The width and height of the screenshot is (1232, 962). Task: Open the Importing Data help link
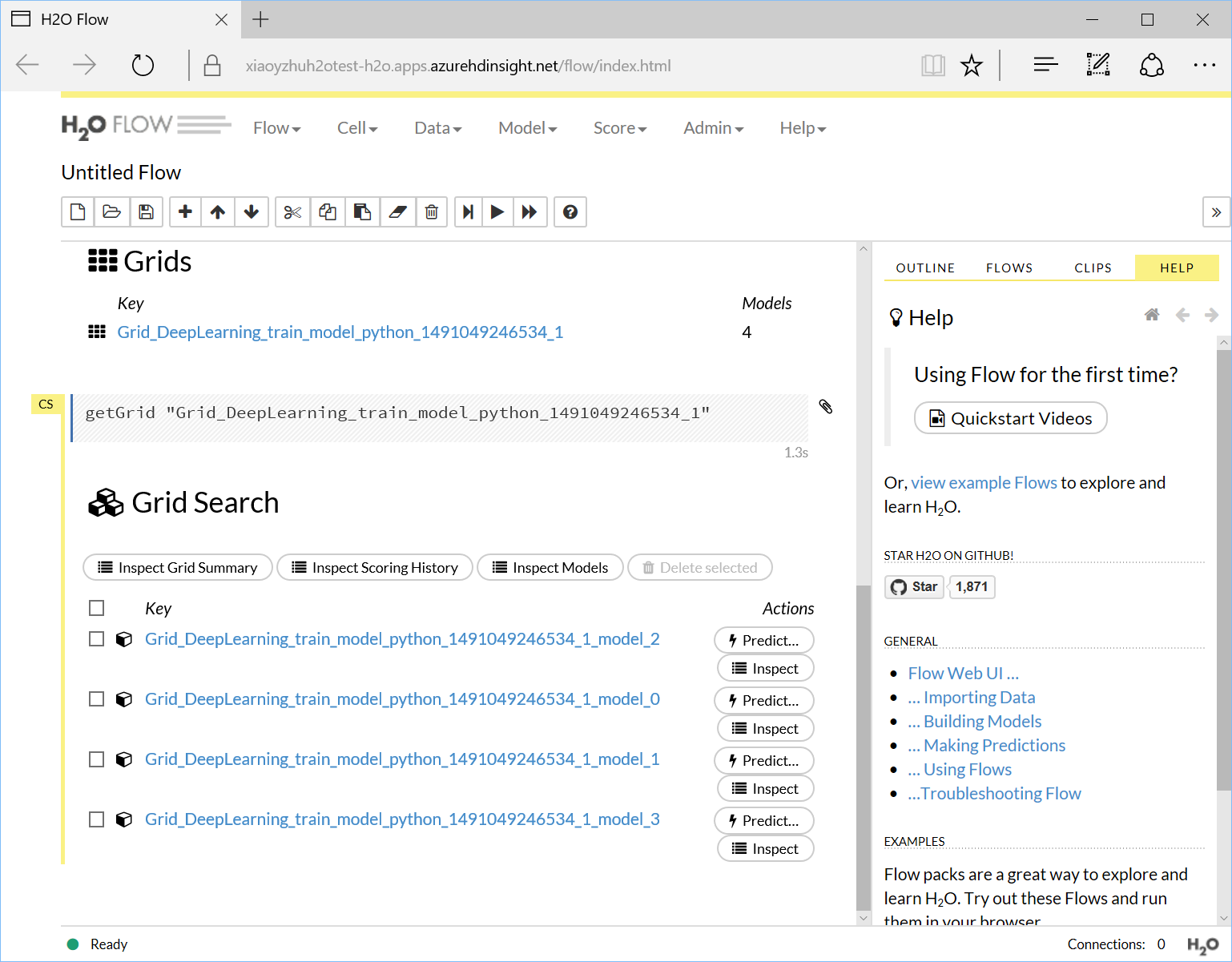coord(972,697)
